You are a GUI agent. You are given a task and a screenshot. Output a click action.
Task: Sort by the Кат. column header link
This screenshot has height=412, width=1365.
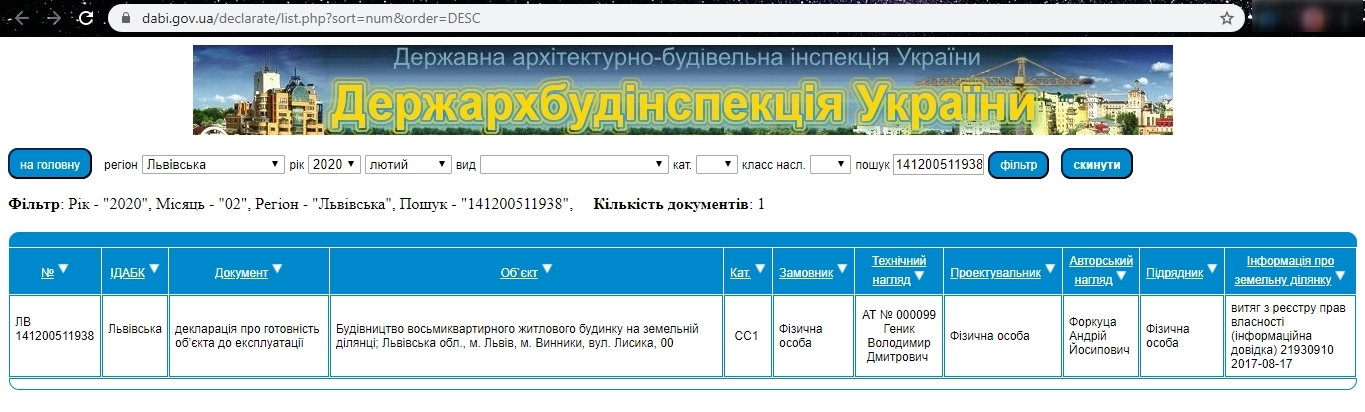pos(740,272)
